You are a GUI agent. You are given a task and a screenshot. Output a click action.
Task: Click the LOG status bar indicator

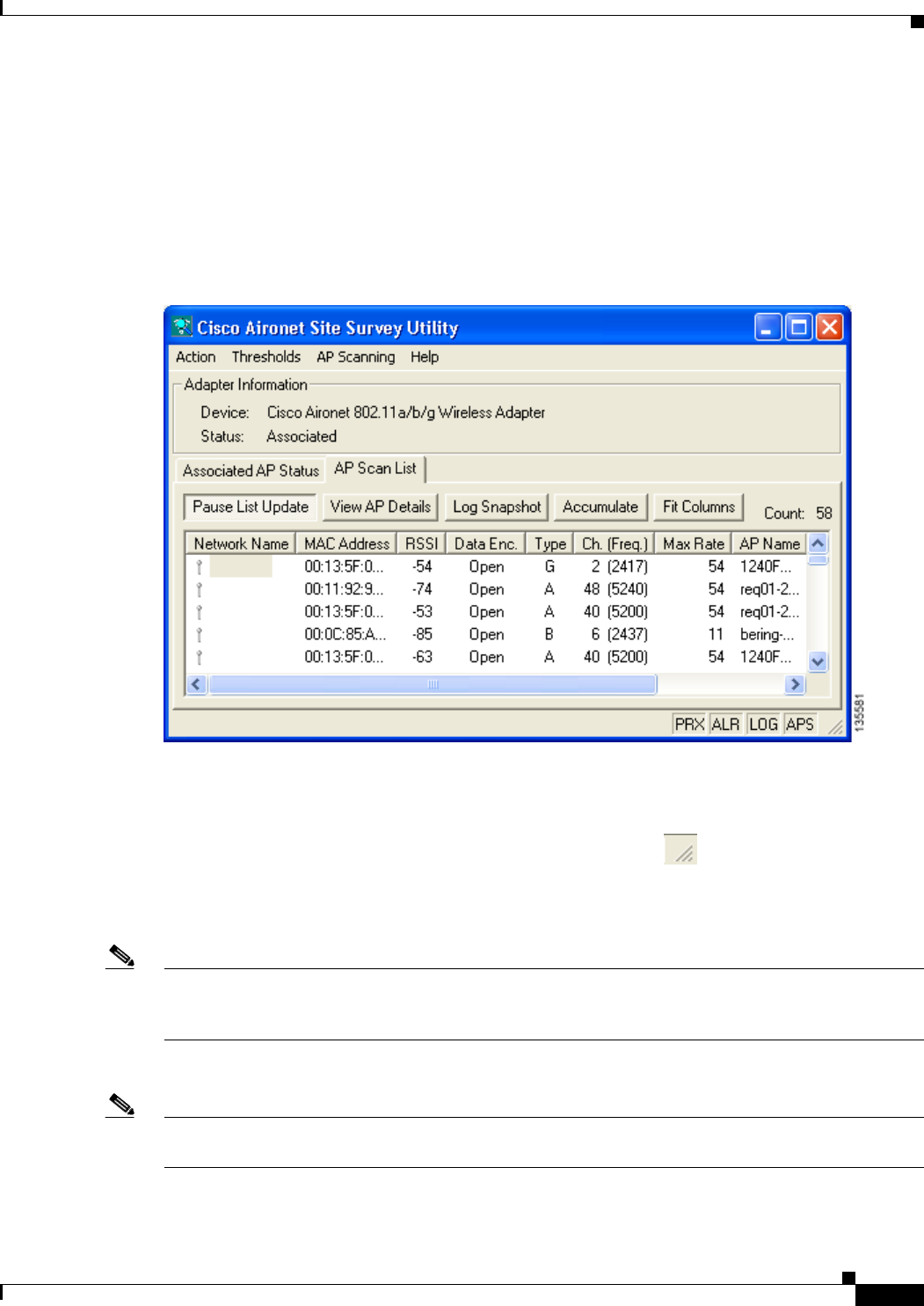coord(763,725)
